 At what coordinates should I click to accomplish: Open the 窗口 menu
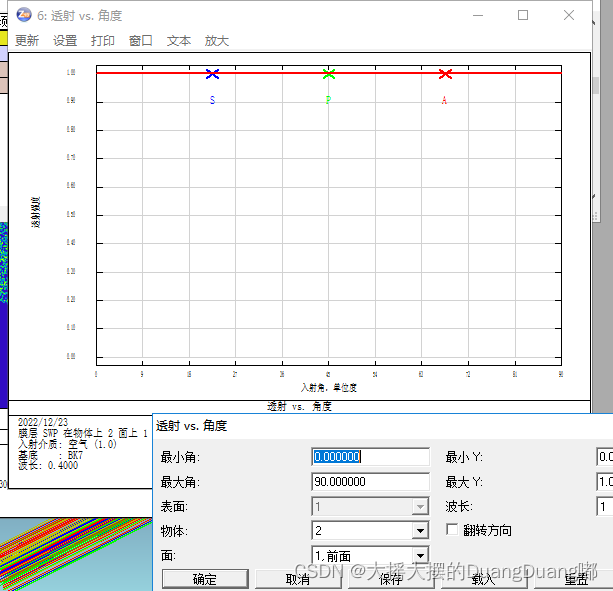[141, 40]
